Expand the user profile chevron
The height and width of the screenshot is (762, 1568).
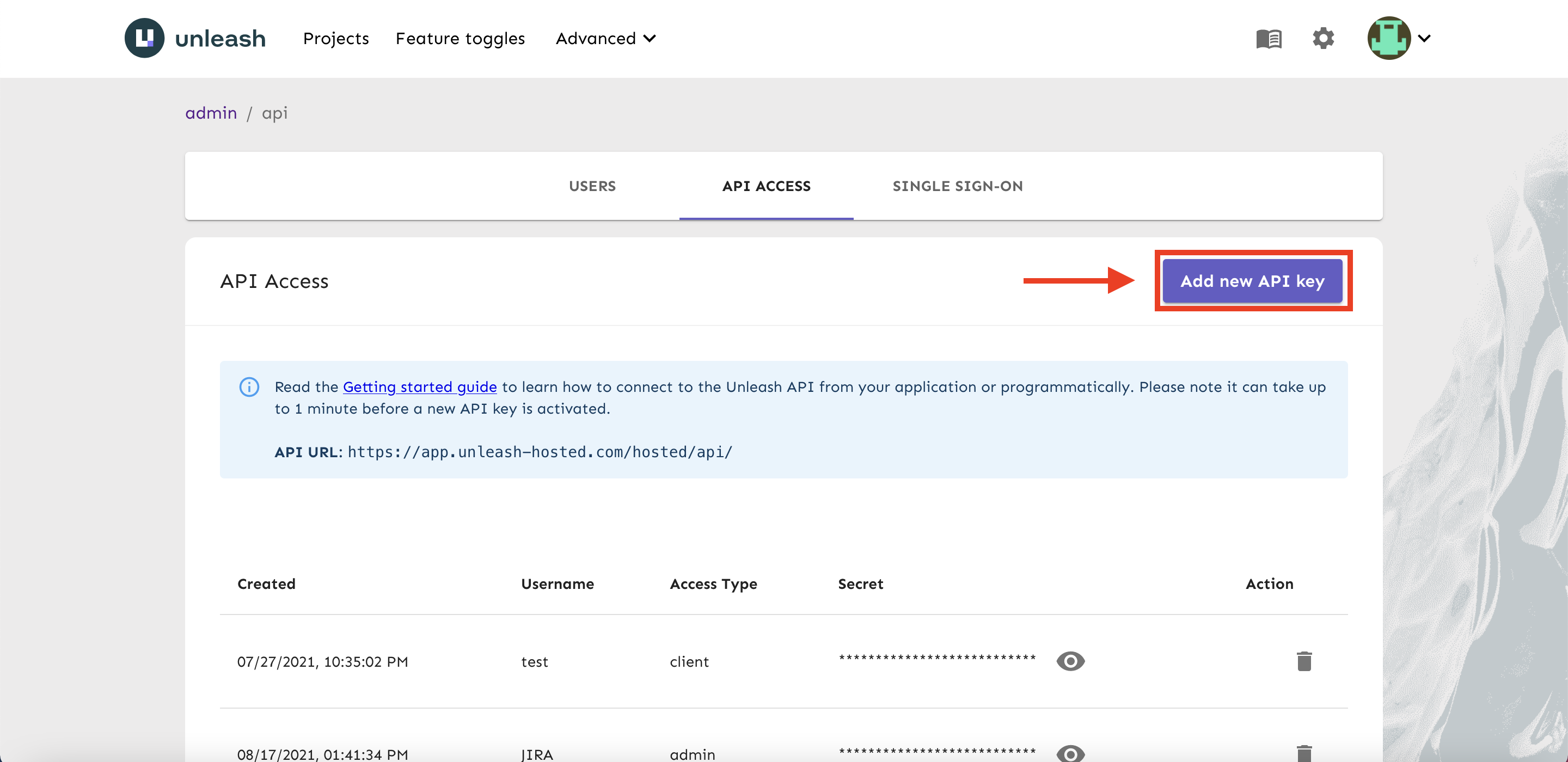point(1424,38)
